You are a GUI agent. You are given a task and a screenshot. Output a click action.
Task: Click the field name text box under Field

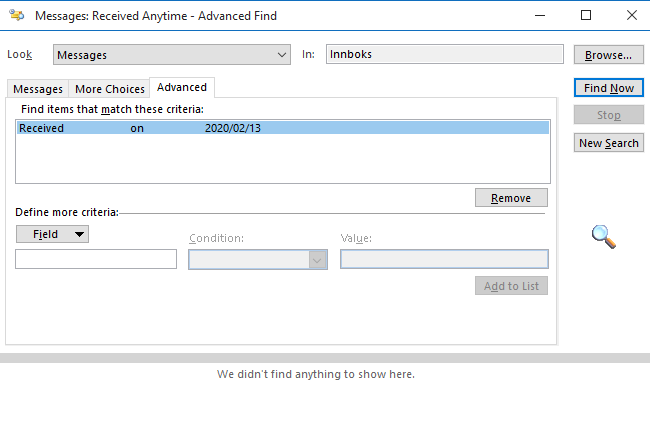(96, 260)
